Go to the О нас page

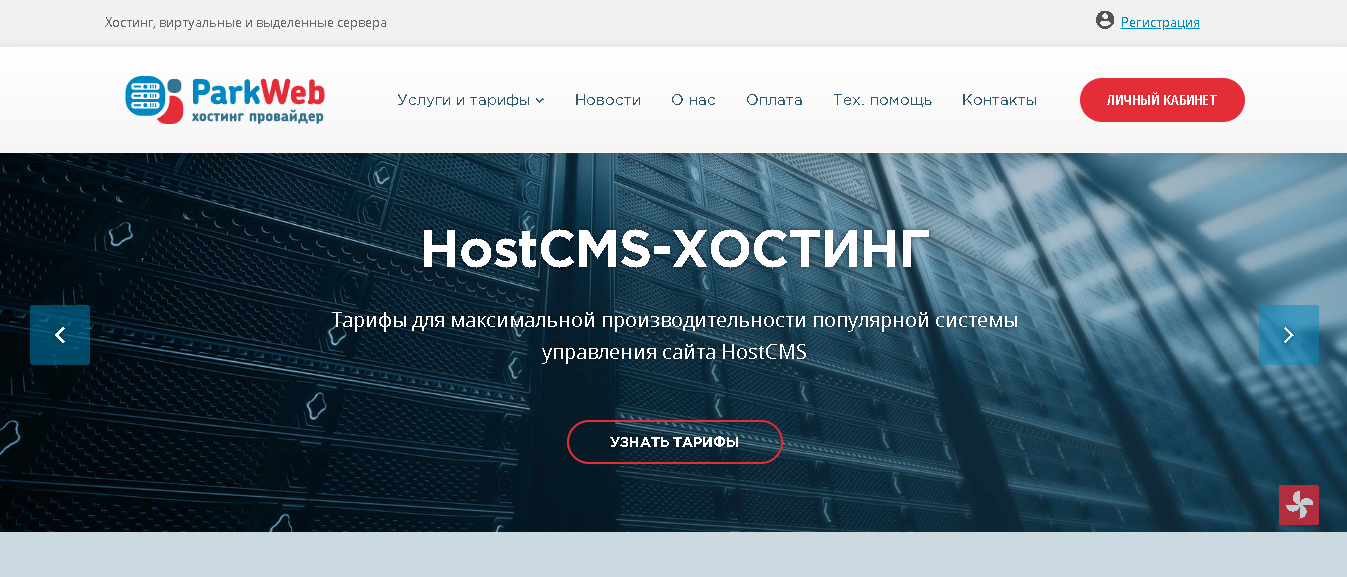[693, 100]
